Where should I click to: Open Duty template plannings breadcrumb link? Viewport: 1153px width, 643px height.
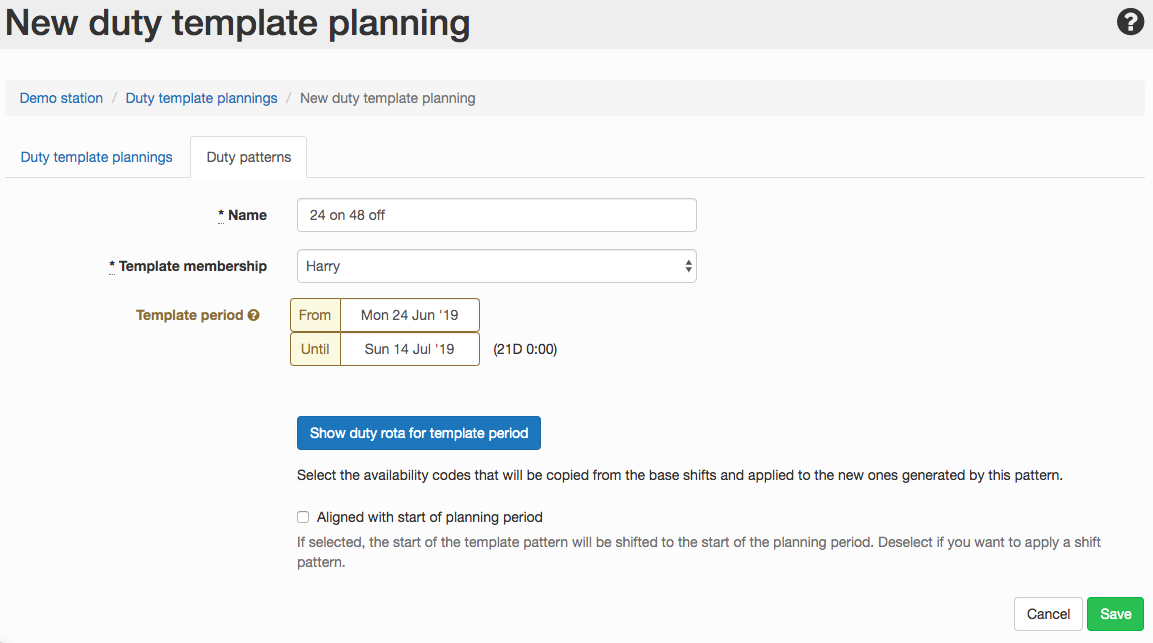coord(201,98)
